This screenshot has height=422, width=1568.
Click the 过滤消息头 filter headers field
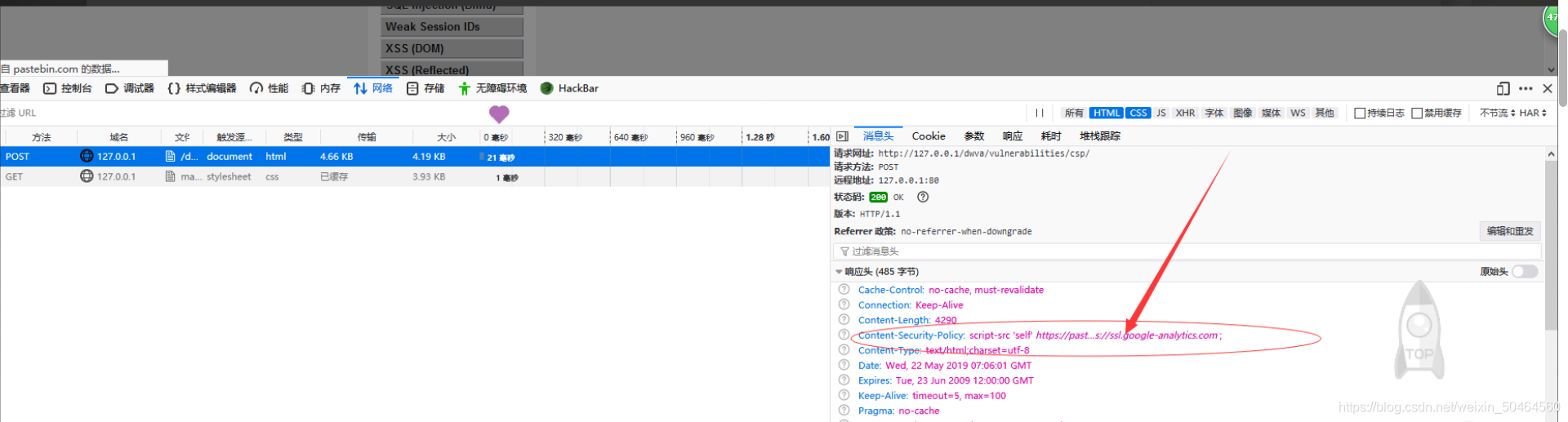pos(1187,251)
